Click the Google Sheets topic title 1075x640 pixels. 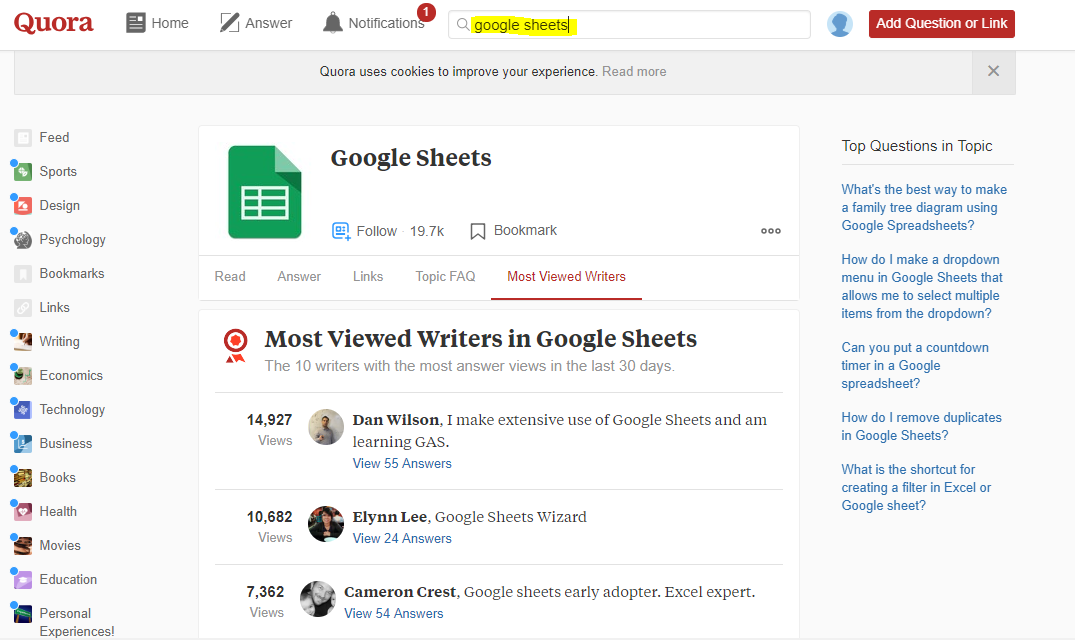(411, 158)
